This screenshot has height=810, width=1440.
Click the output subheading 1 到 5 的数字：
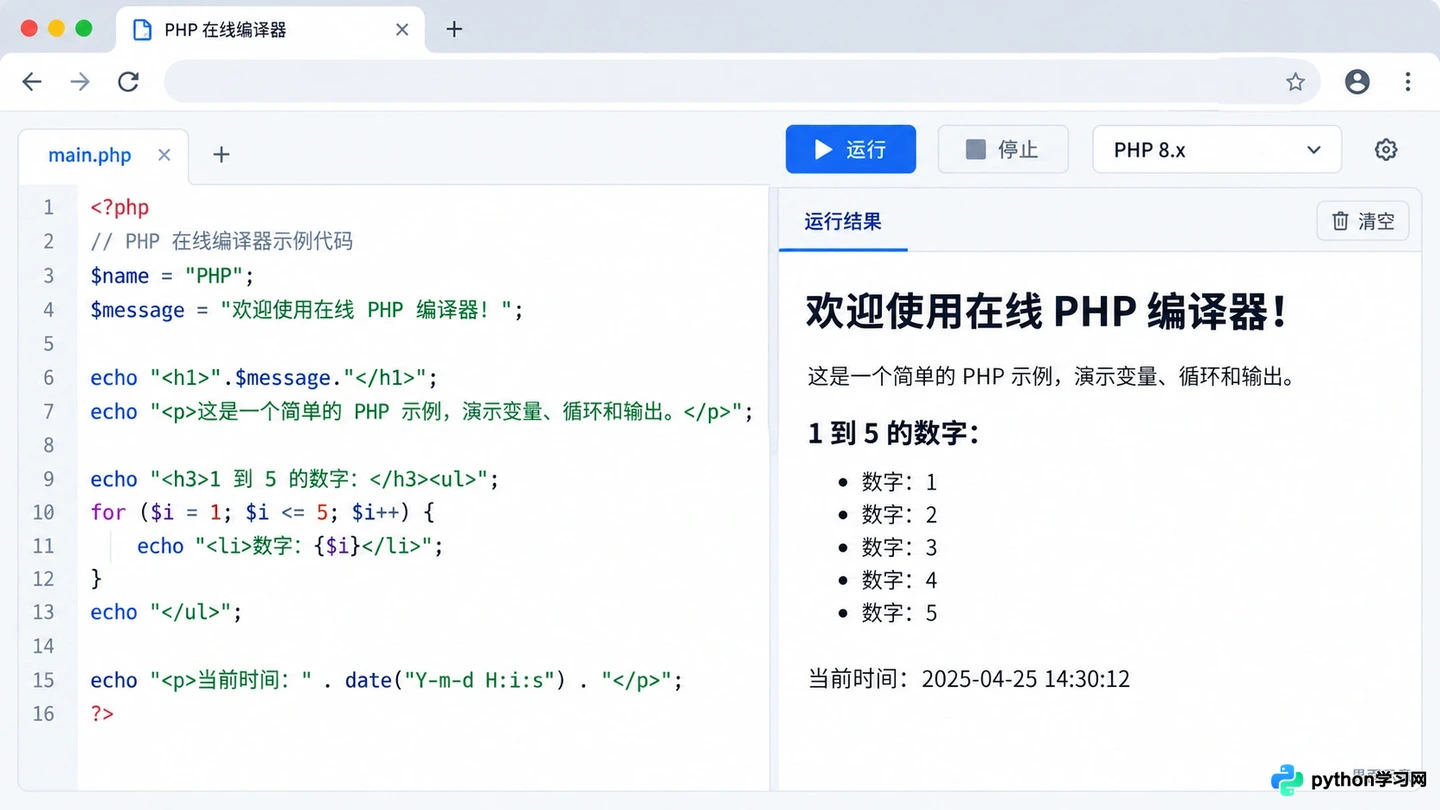893,433
